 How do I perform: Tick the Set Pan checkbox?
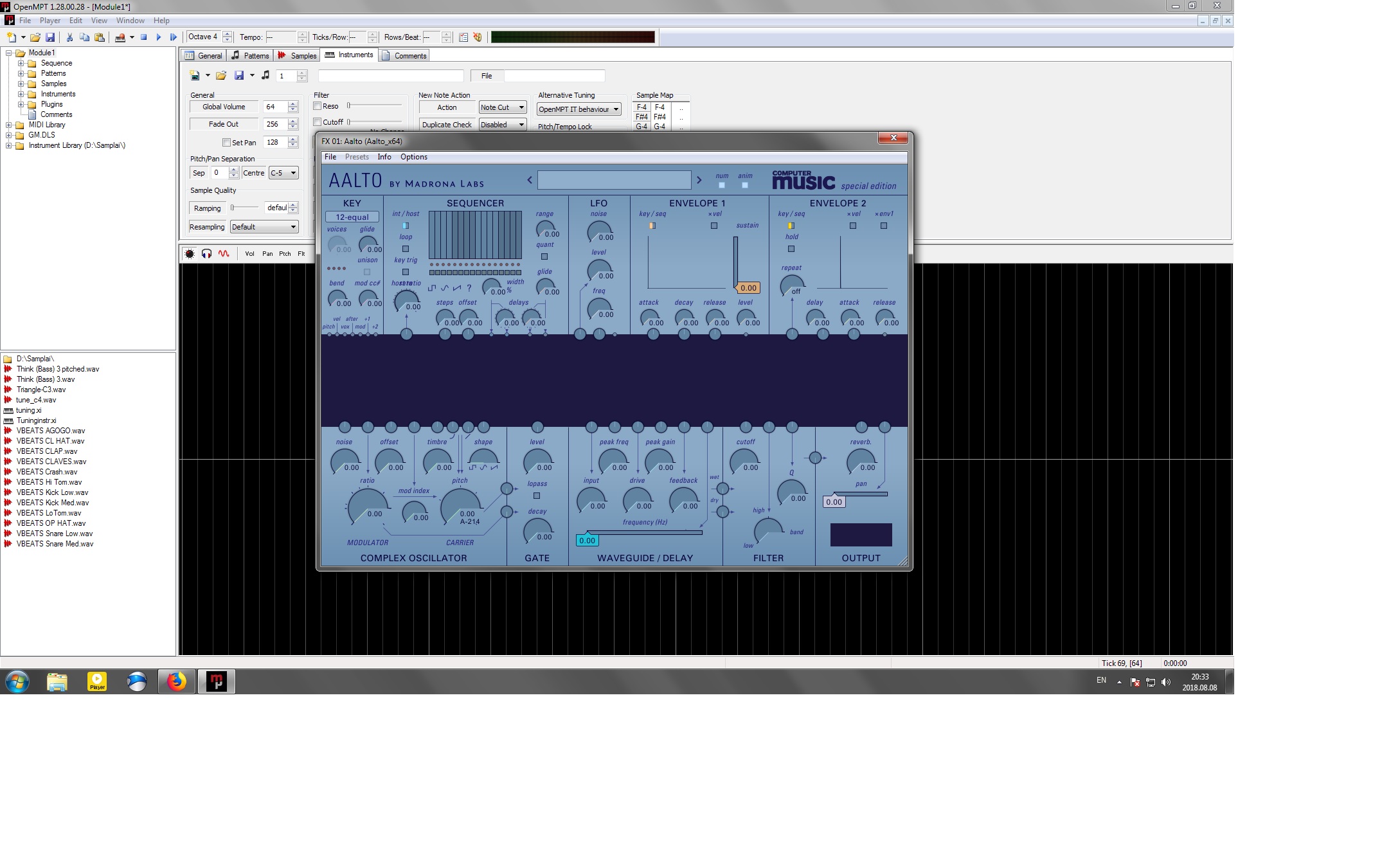coord(226,143)
